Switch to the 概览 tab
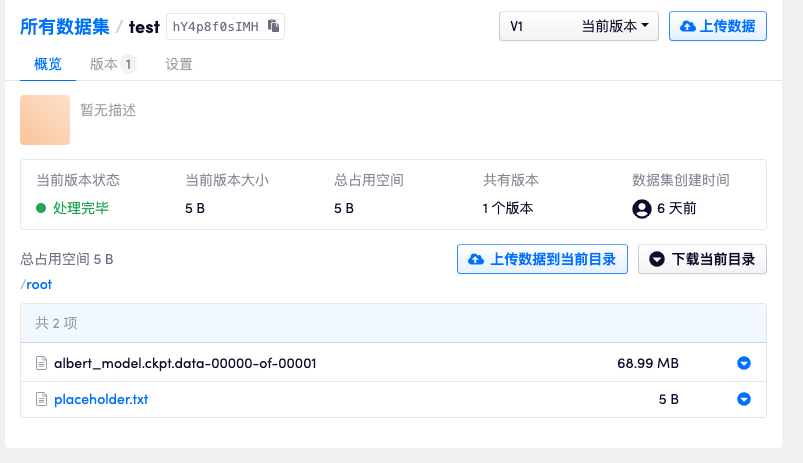The width and height of the screenshot is (803, 463). [x=48, y=64]
